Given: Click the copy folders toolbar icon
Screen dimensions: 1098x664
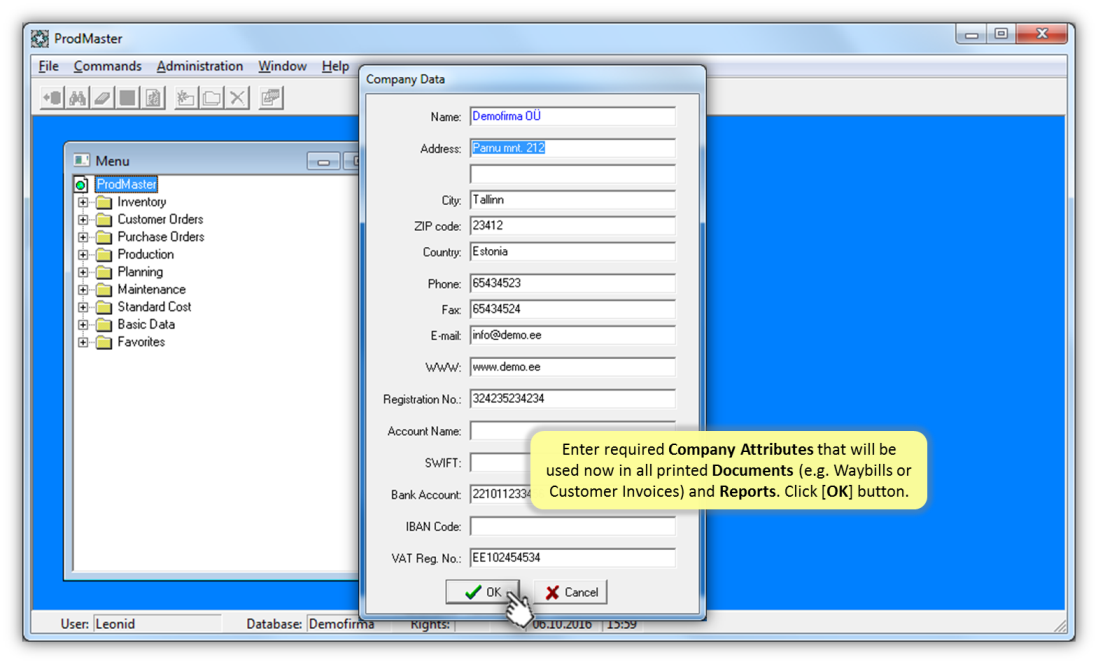Looking at the screenshot, I should click(211, 98).
